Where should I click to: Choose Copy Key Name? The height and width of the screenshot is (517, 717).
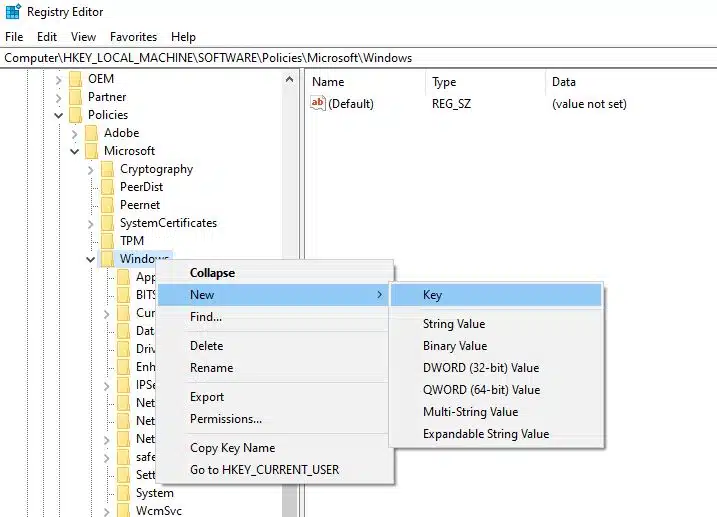coord(275,448)
